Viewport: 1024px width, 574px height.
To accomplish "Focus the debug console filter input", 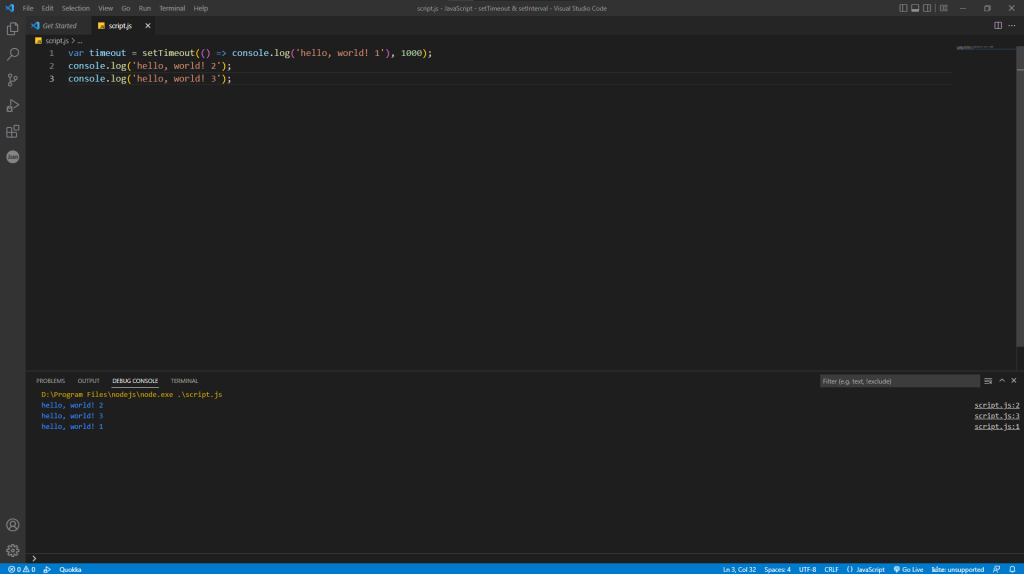I will coord(899,381).
